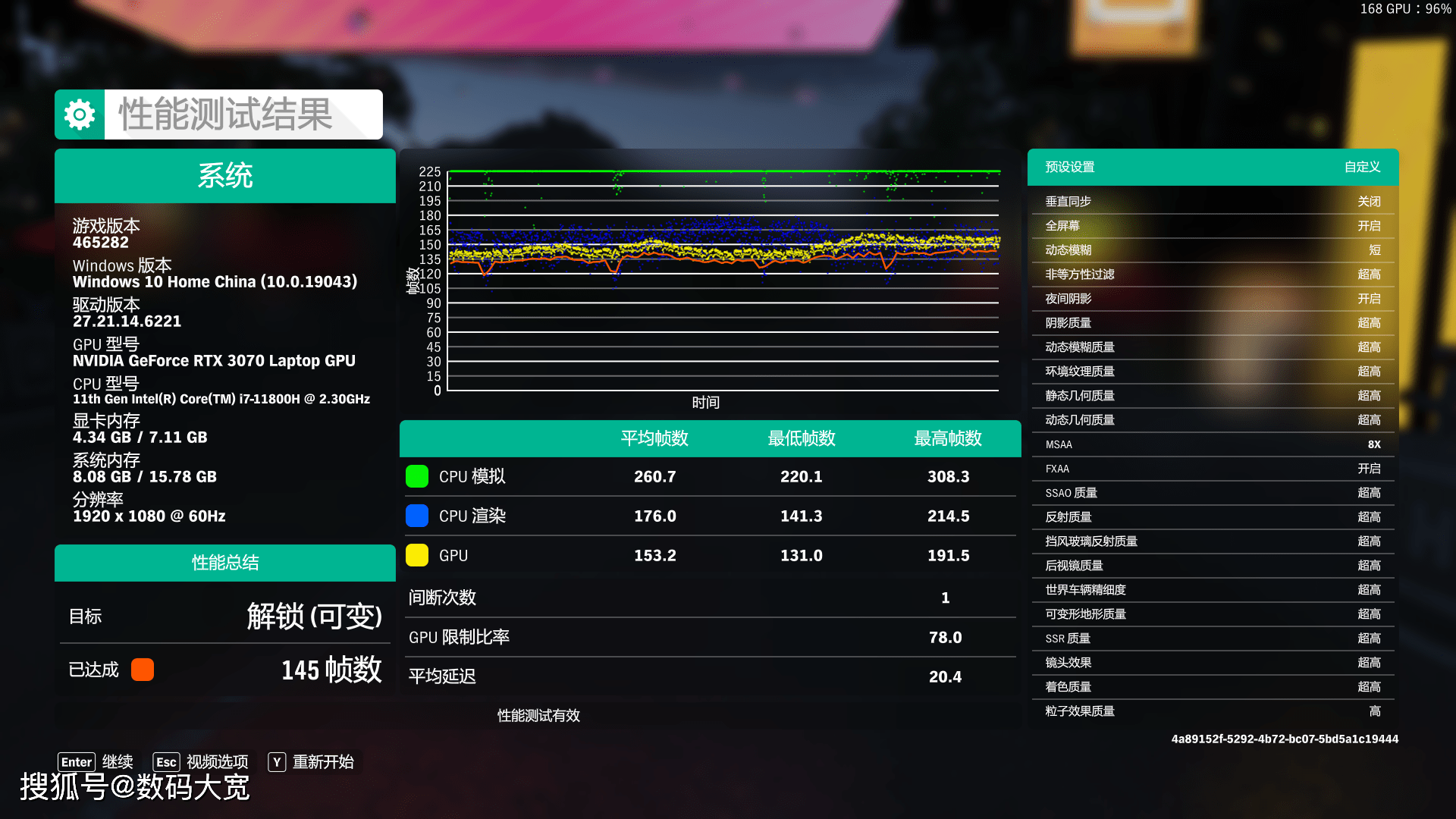
Task: Click the 145 帧数 achieved result
Action: 331,670
